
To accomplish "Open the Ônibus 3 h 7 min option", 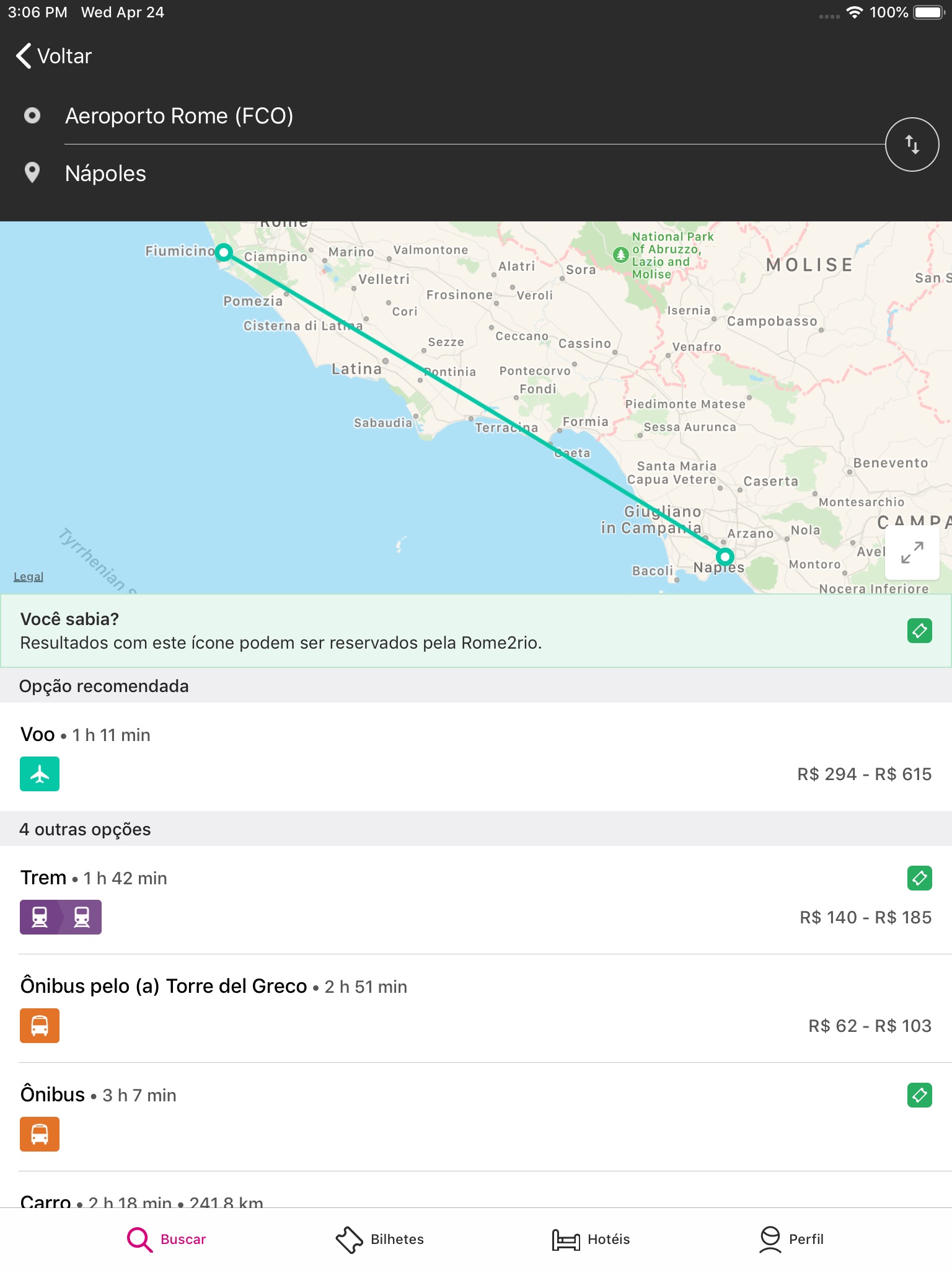I will pyautogui.click(x=476, y=1117).
